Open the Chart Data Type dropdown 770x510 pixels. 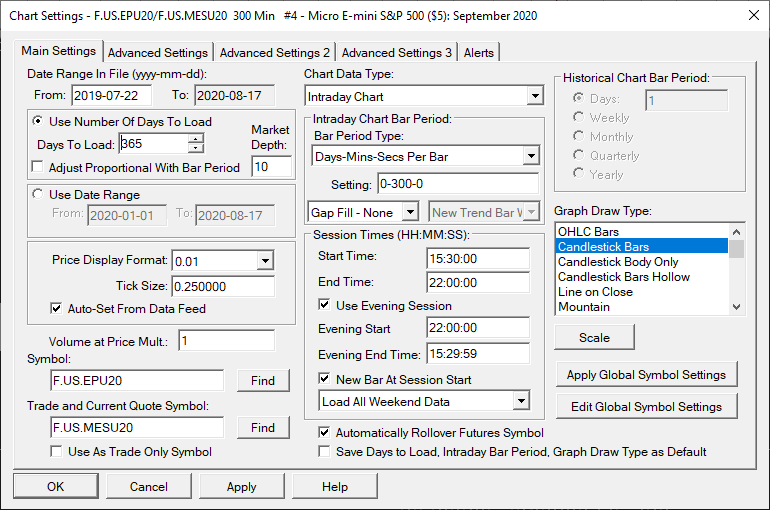[x=535, y=96]
